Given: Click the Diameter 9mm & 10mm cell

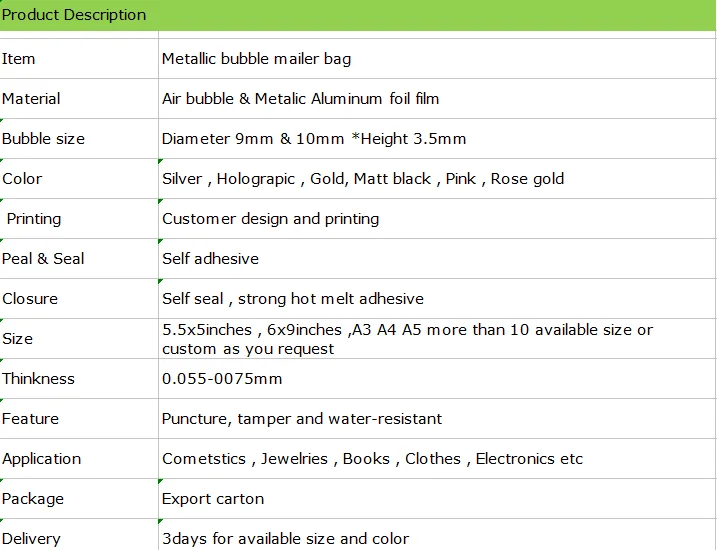Looking at the screenshot, I should pyautogui.click(x=314, y=139).
